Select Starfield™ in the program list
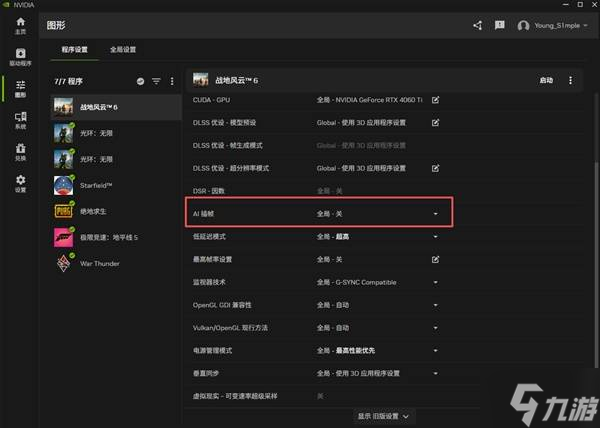Viewport: 600px width, 428px height. pos(96,185)
